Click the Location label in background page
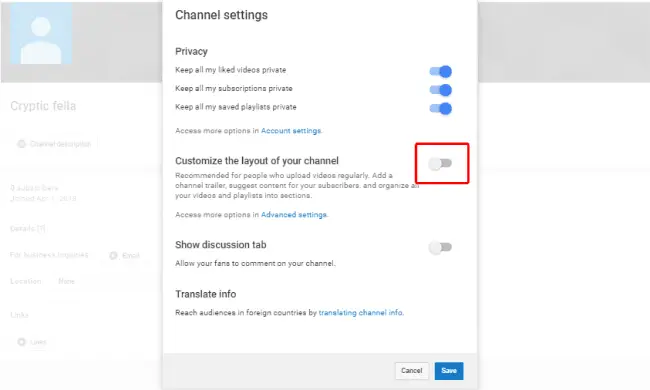This screenshot has height=390, width=650. point(26,281)
